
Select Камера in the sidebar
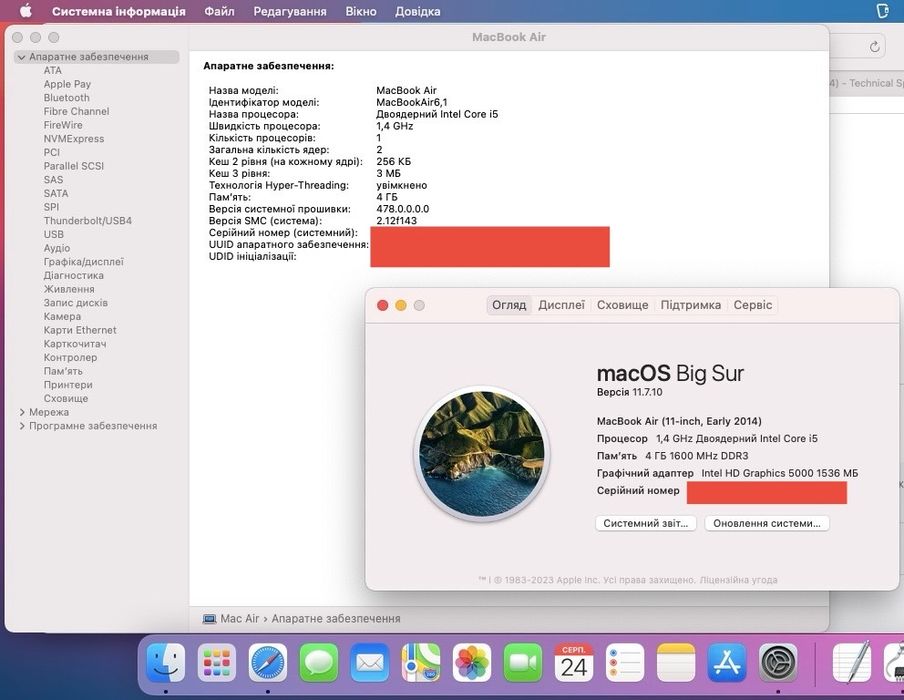(x=62, y=317)
